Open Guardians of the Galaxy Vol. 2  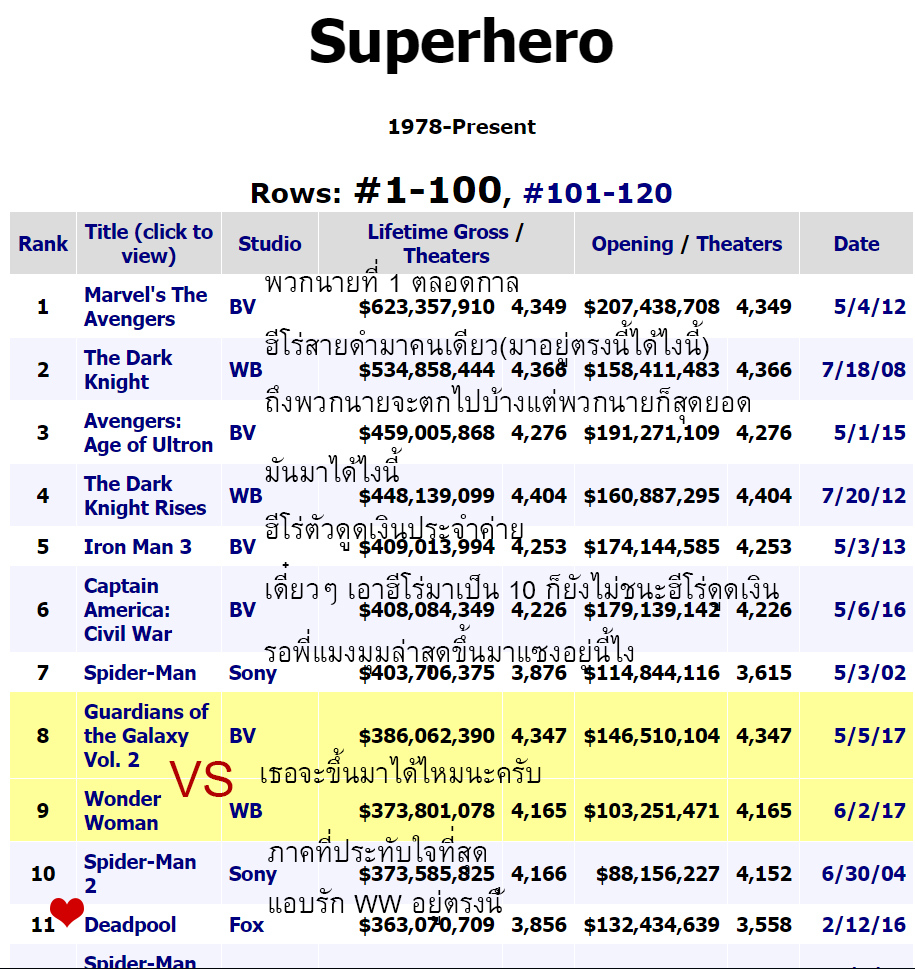(146, 736)
